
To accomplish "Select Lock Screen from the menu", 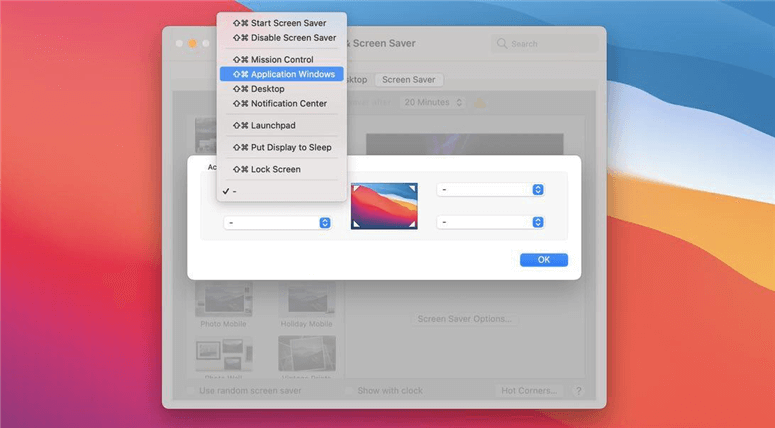I will pyautogui.click(x=282, y=169).
